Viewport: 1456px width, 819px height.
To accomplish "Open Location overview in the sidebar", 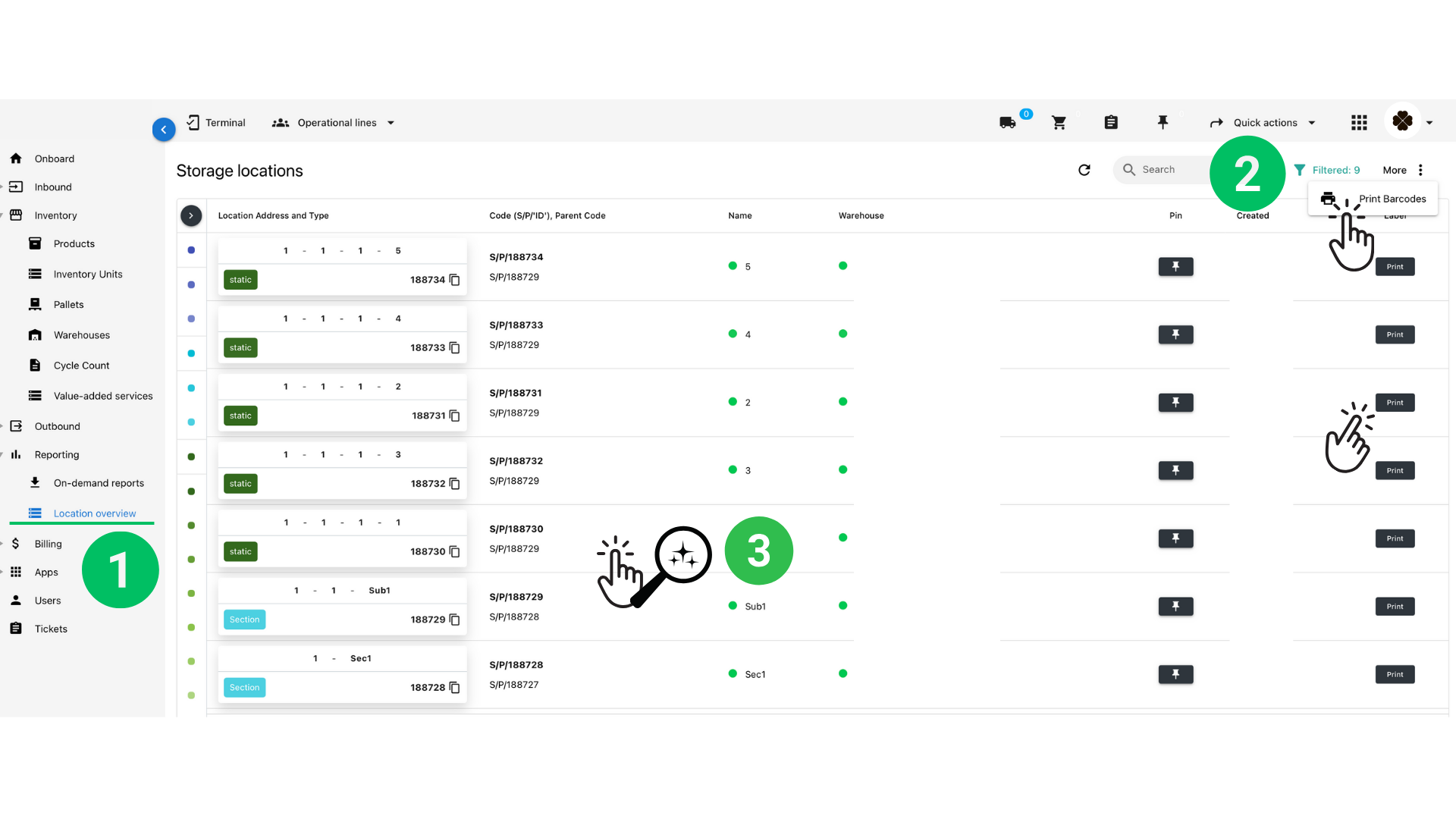I will [94, 513].
